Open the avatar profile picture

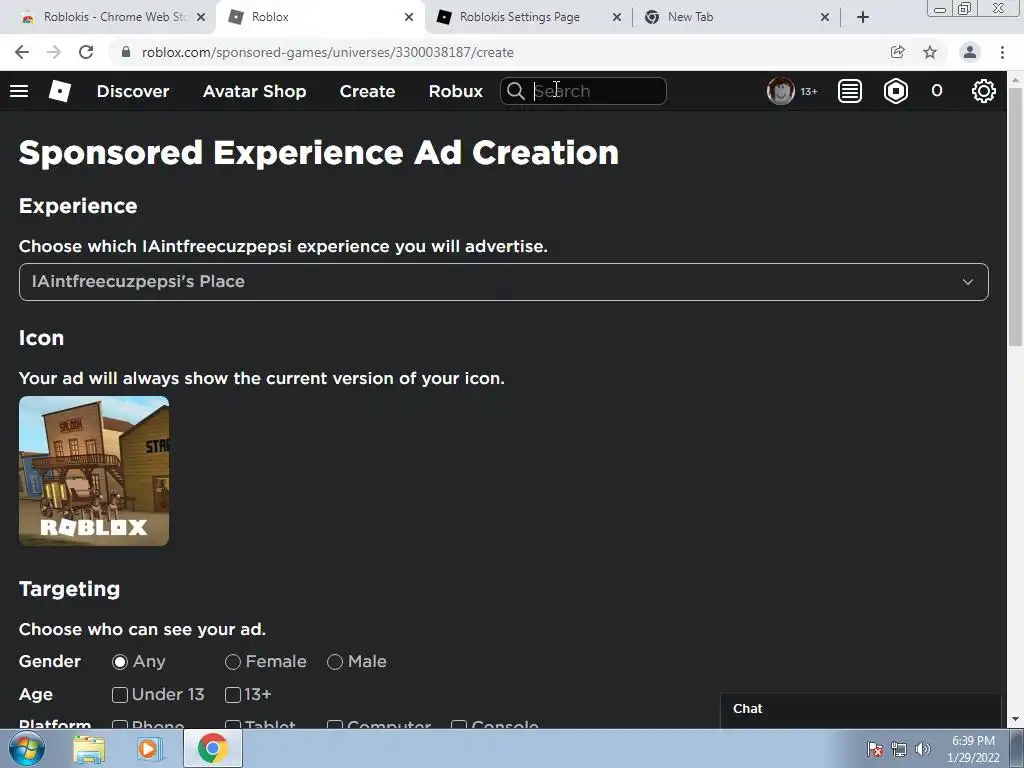(x=780, y=91)
